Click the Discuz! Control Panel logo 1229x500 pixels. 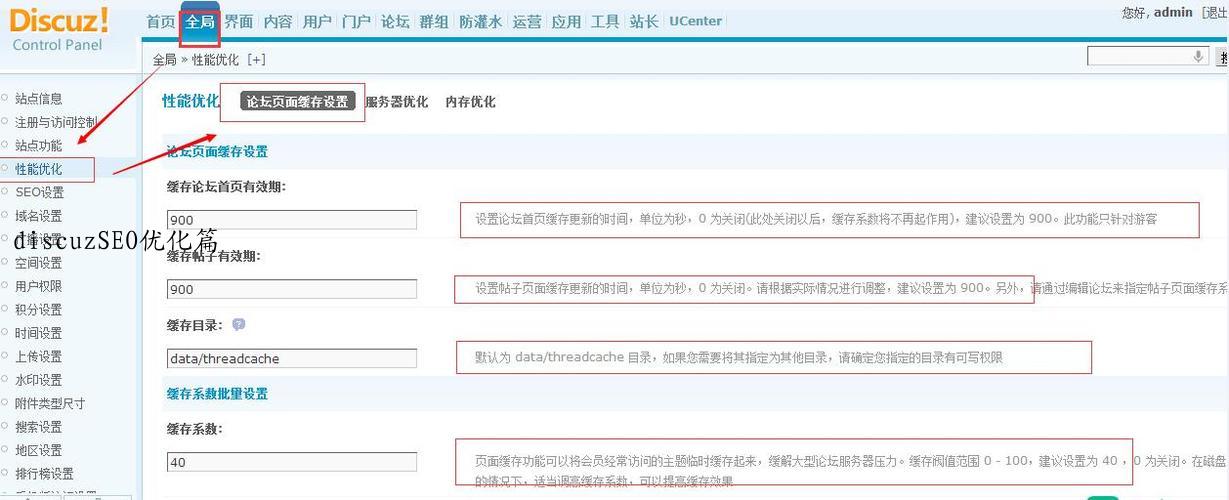pos(59,29)
